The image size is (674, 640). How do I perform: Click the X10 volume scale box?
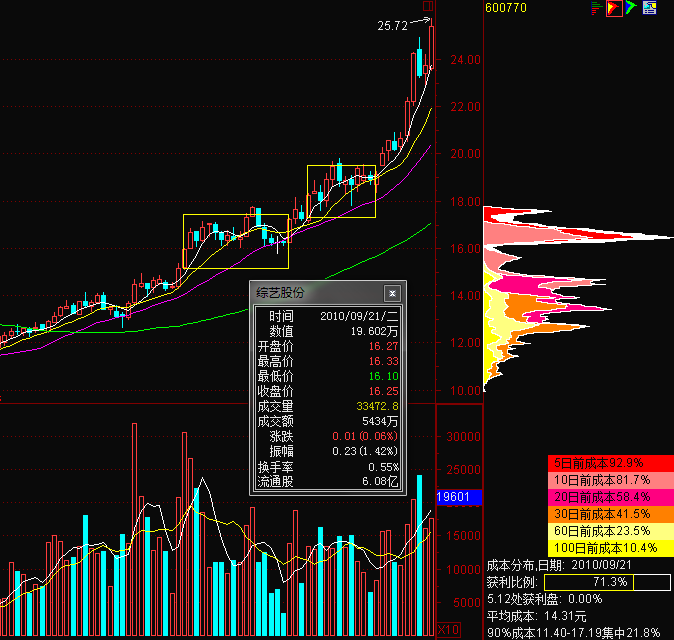click(449, 629)
